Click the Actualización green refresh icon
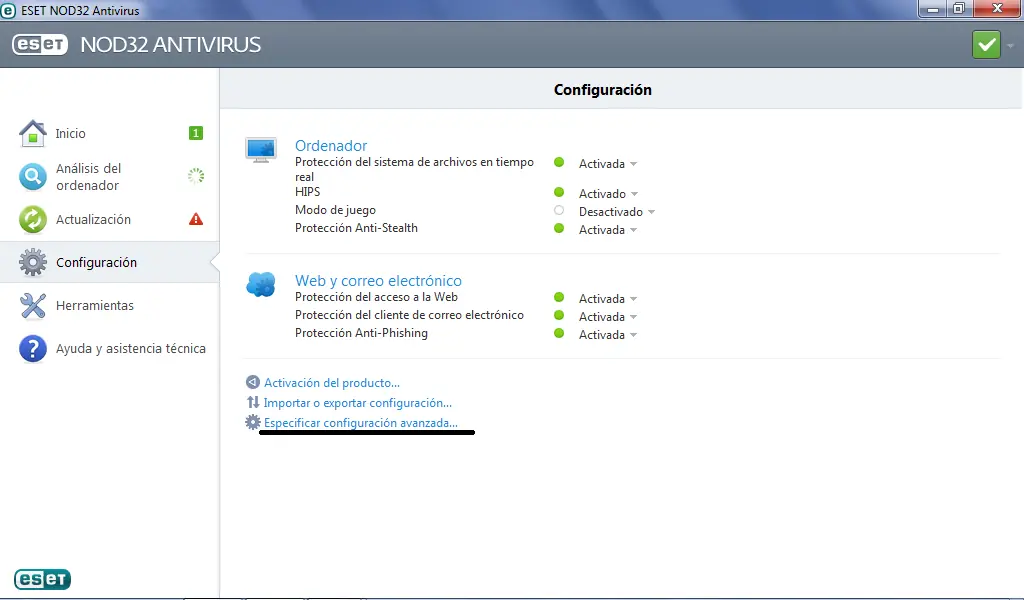This screenshot has height=600, width=1024. [33, 219]
